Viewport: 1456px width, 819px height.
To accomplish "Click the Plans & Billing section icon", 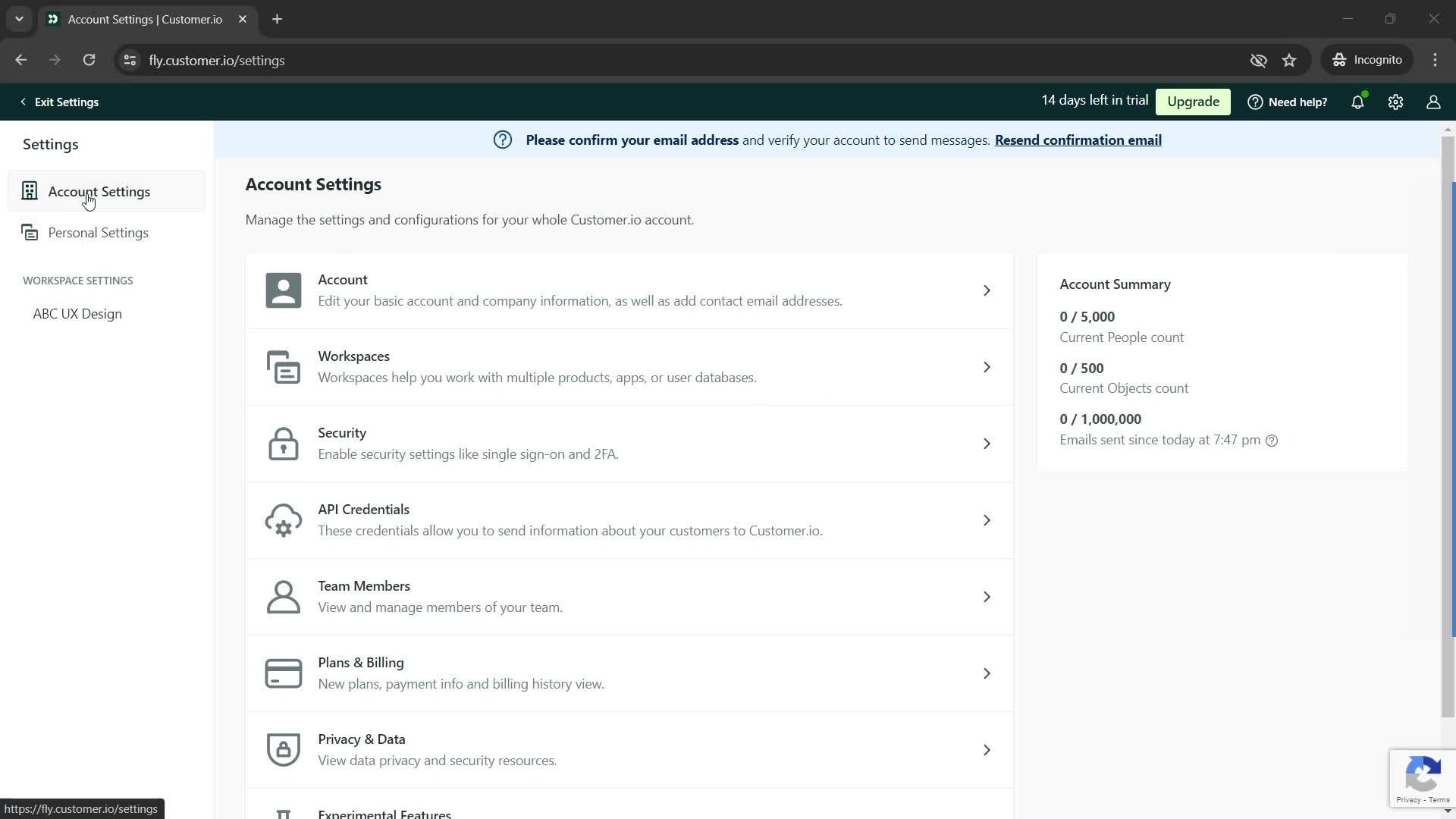I will click(x=283, y=673).
